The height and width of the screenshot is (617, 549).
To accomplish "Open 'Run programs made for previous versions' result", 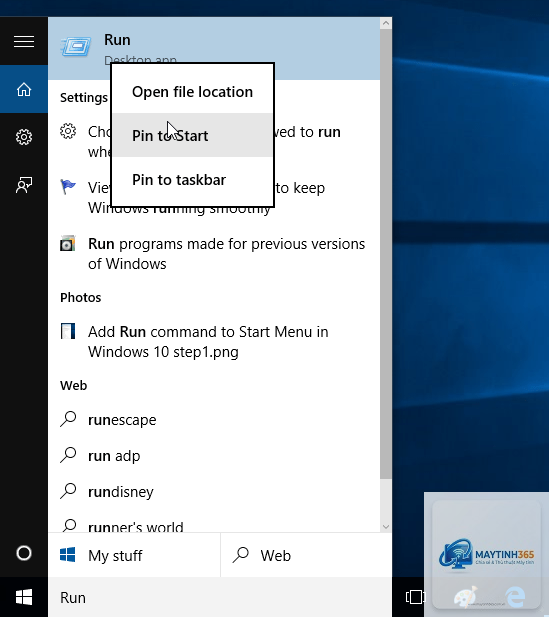I will tap(214, 253).
